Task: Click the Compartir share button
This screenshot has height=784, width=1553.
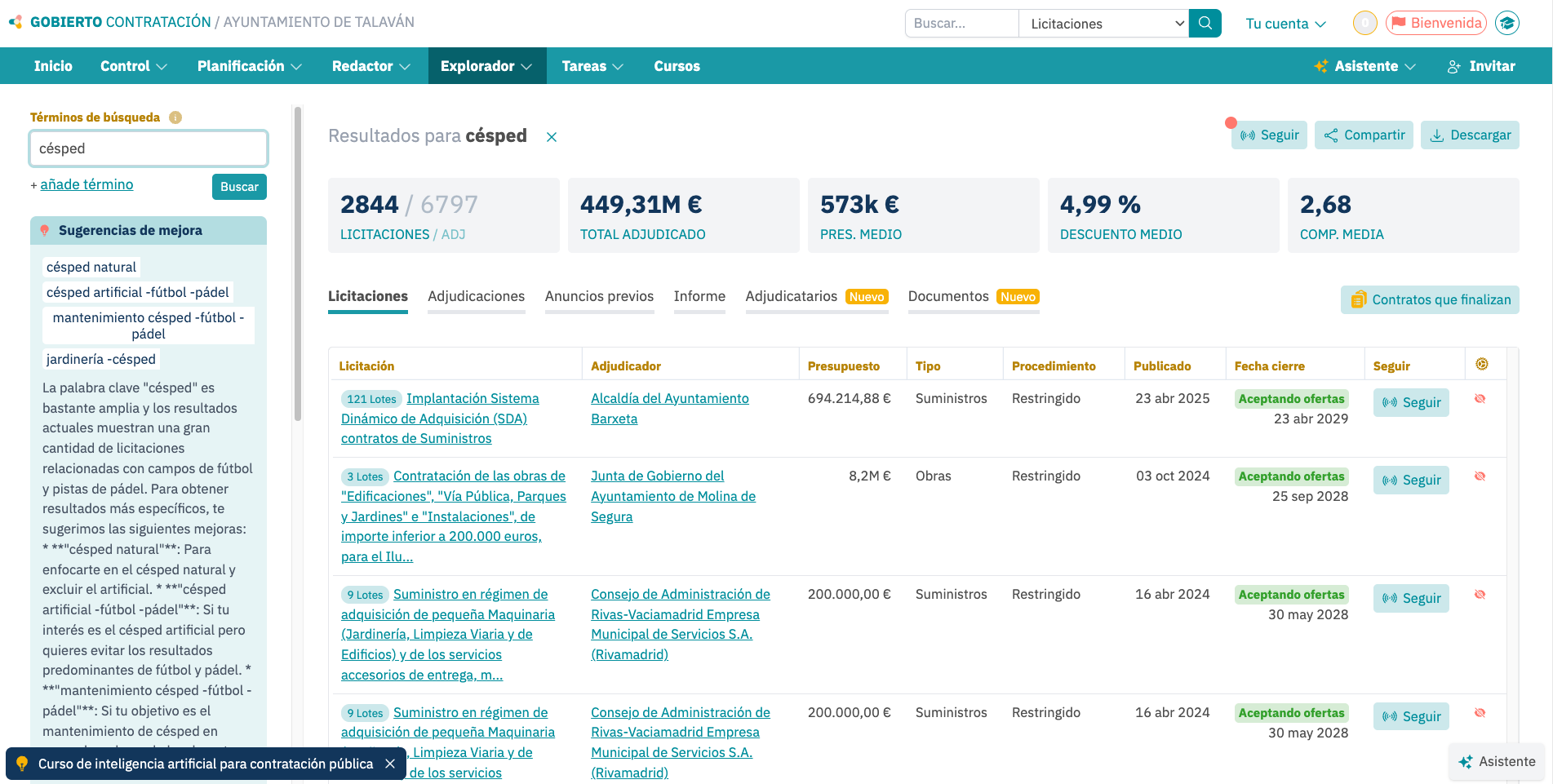Action: point(1364,135)
